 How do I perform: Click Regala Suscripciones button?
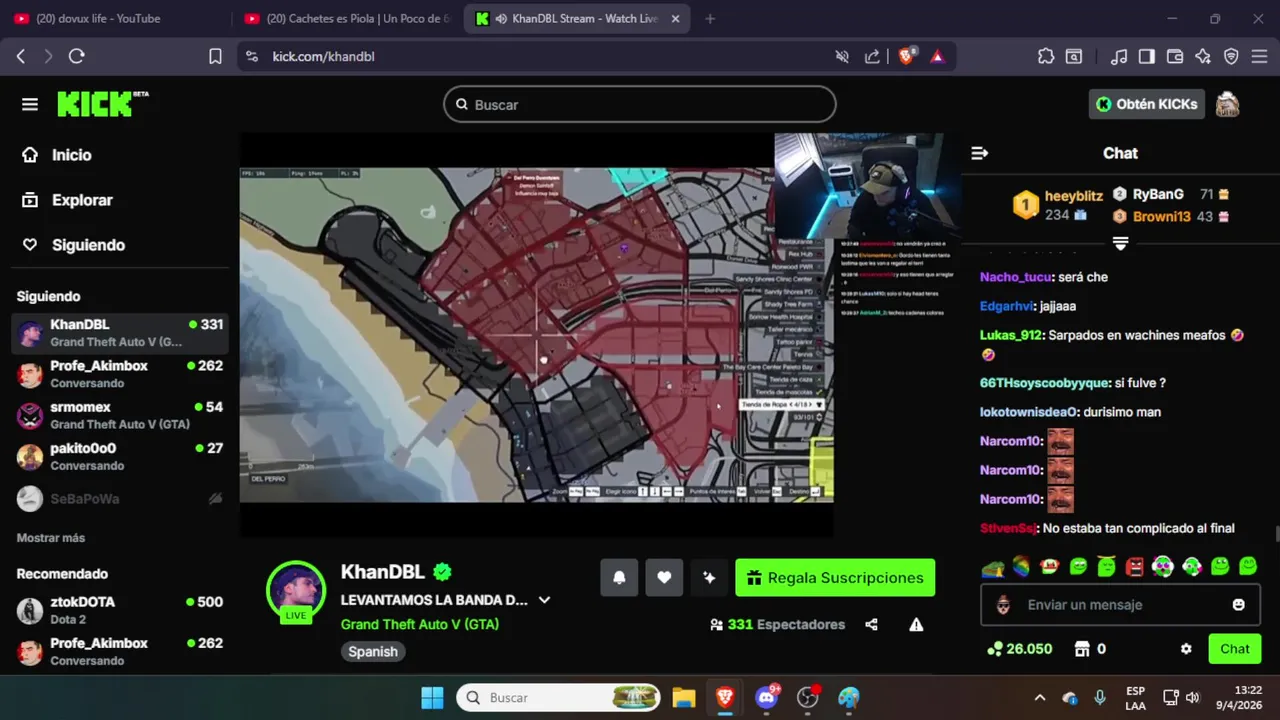coord(835,577)
